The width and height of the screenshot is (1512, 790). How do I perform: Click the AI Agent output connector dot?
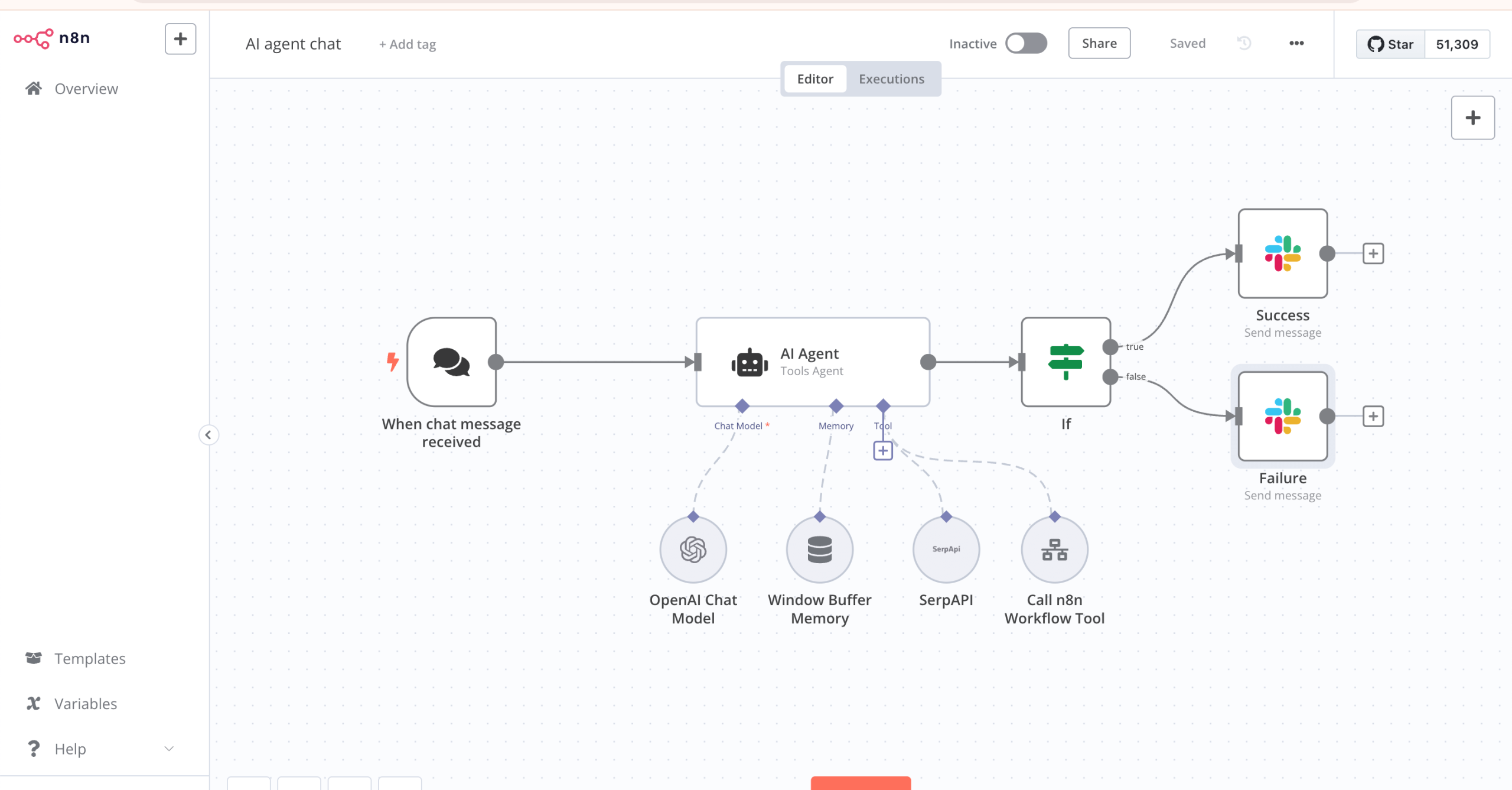click(928, 362)
